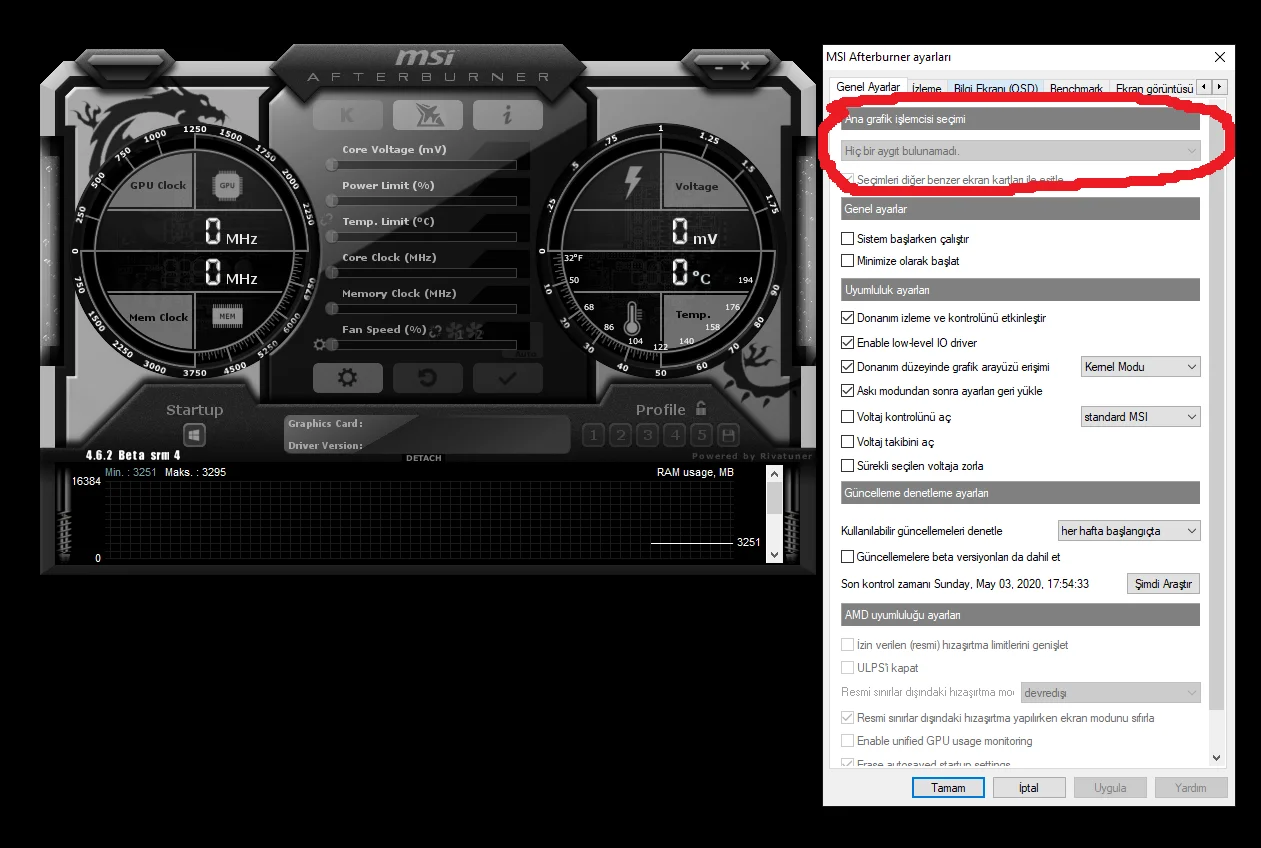This screenshot has width=1261, height=848.
Task: Click the İptal button
Action: point(1029,788)
